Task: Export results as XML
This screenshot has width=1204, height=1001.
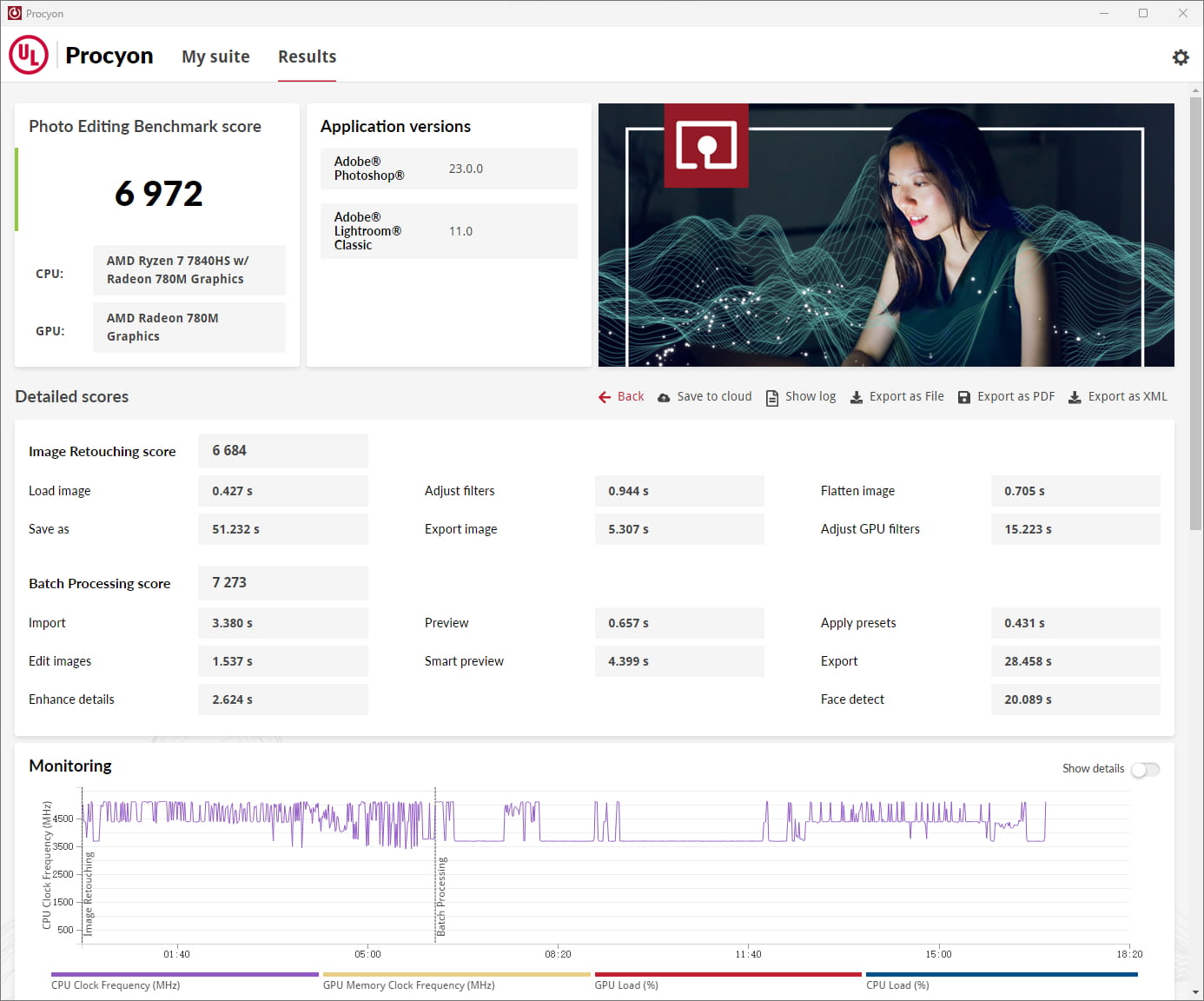Action: (x=1117, y=396)
